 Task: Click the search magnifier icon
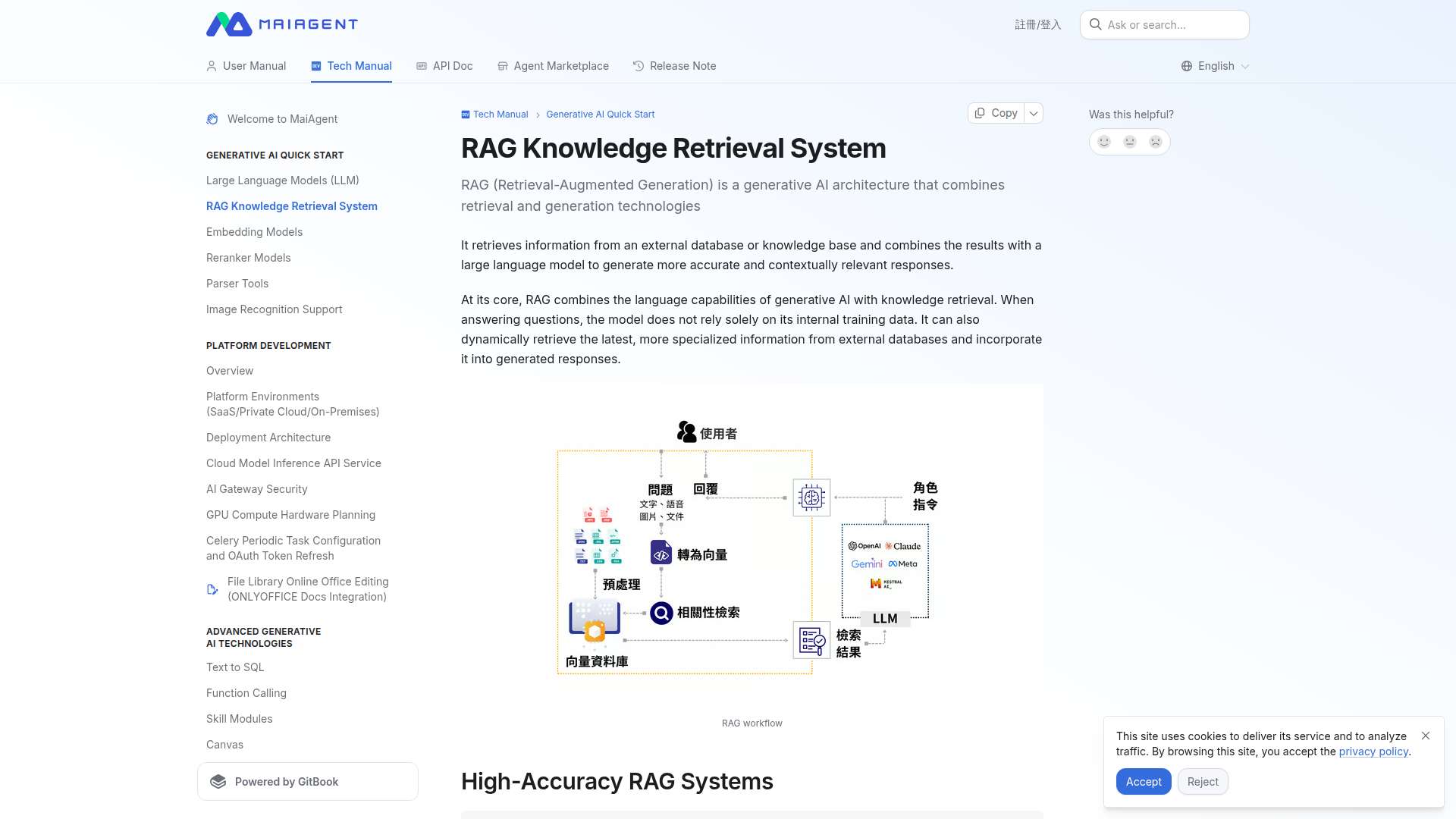pyautogui.click(x=1095, y=24)
